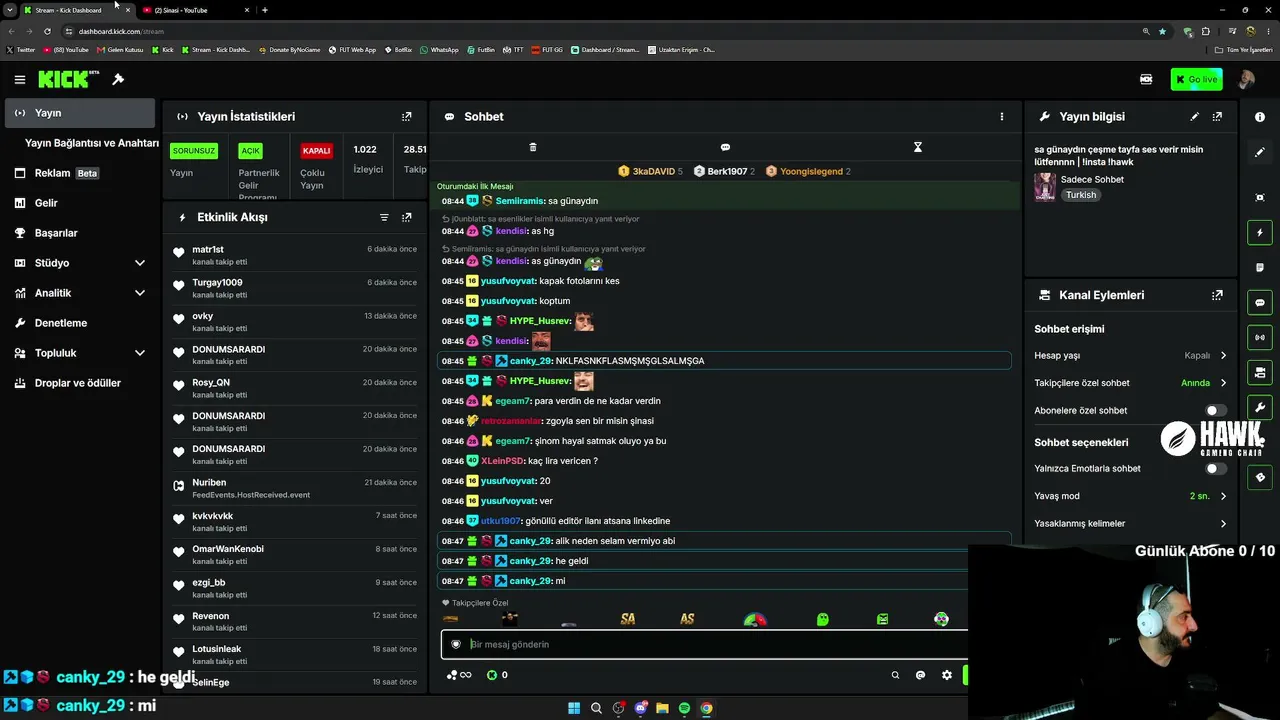Open Başarılar sidebar item
This screenshot has height=720, width=1280.
(x=79, y=233)
